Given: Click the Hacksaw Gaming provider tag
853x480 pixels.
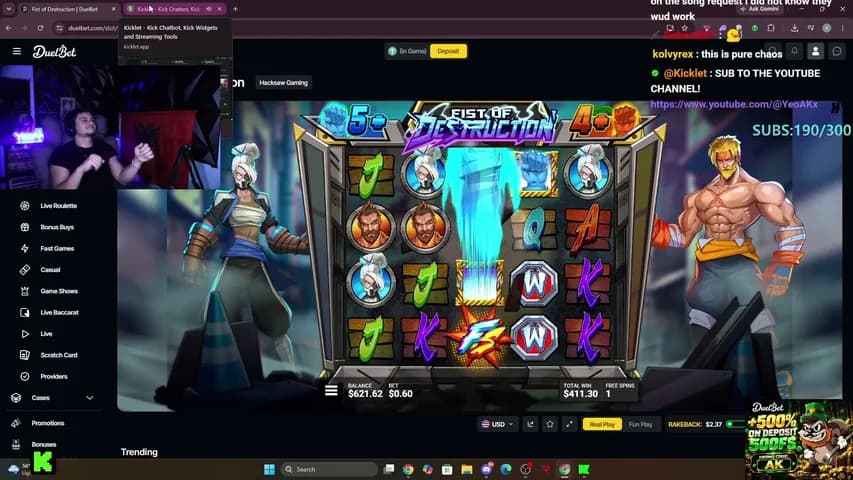Looking at the screenshot, I should 283,83.
